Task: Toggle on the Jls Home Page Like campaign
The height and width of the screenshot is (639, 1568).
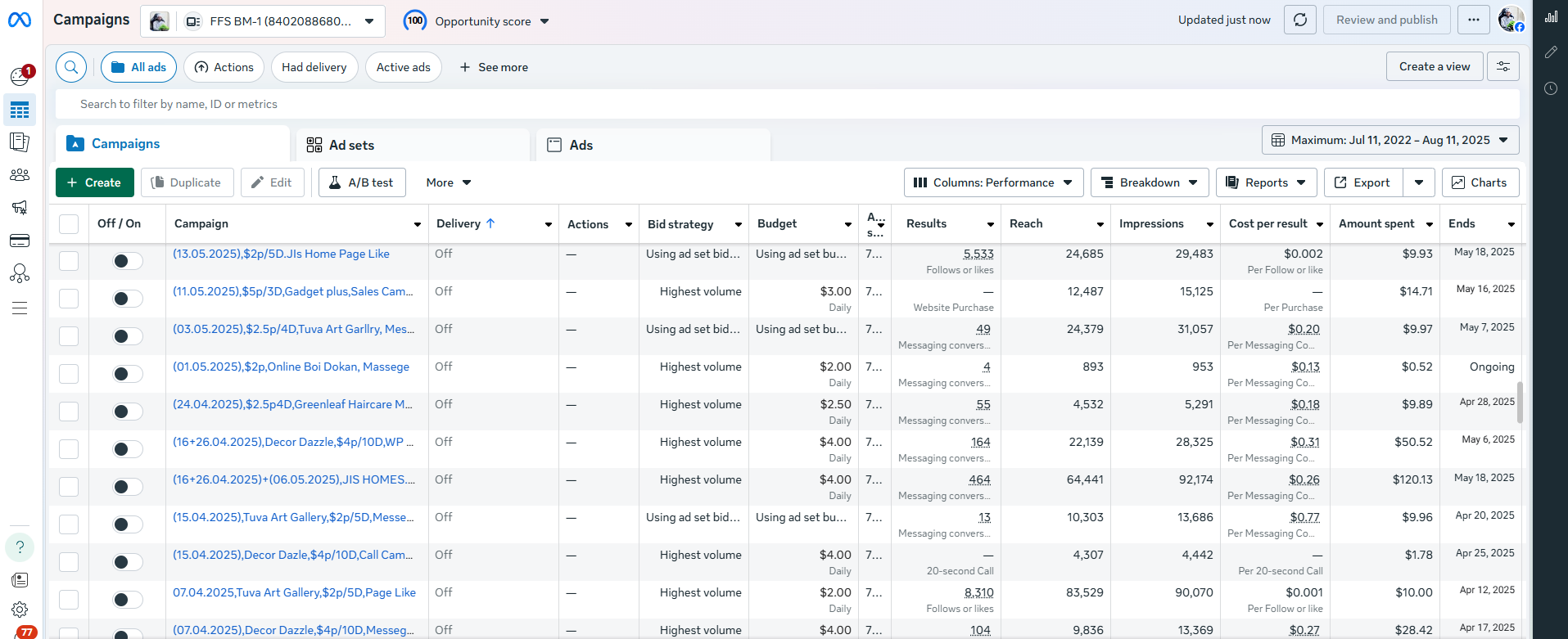Action: coord(127,261)
